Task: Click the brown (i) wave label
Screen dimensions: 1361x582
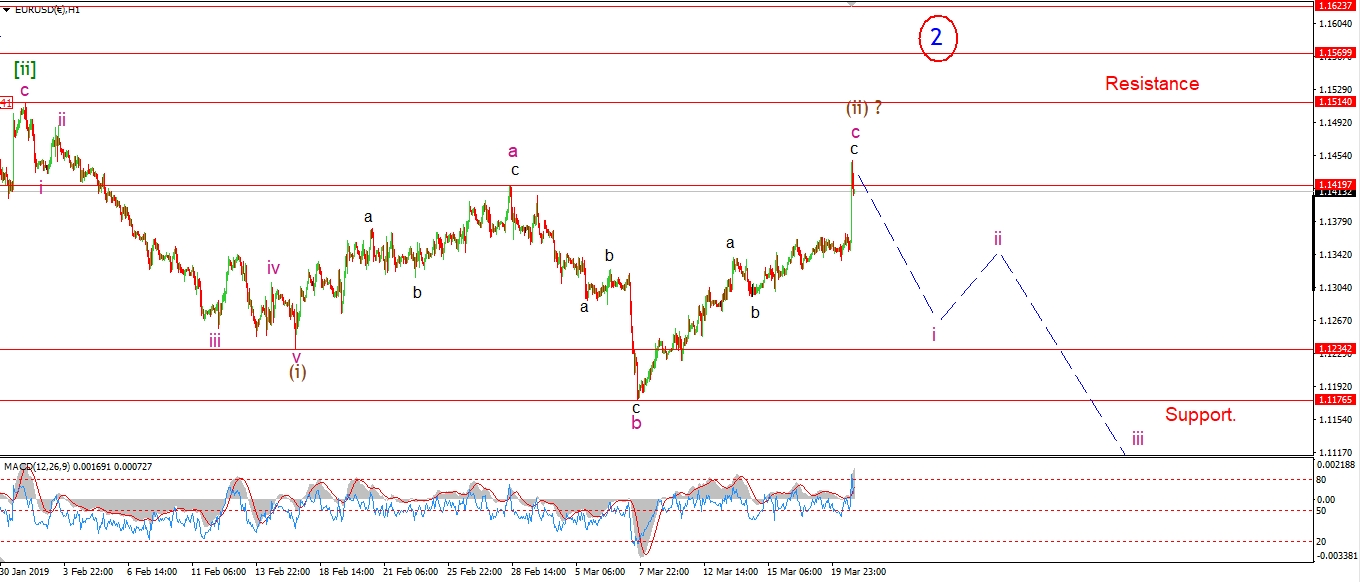Action: [x=298, y=372]
